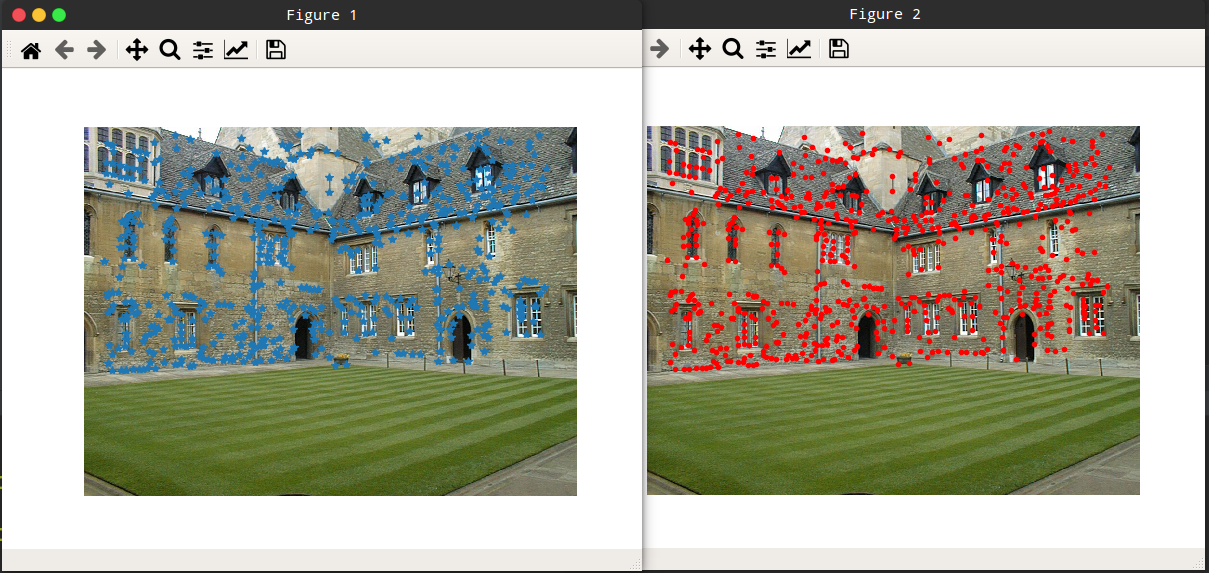Maximize Figure 1 using green window button
Viewport: 1209px width, 573px height.
59,15
